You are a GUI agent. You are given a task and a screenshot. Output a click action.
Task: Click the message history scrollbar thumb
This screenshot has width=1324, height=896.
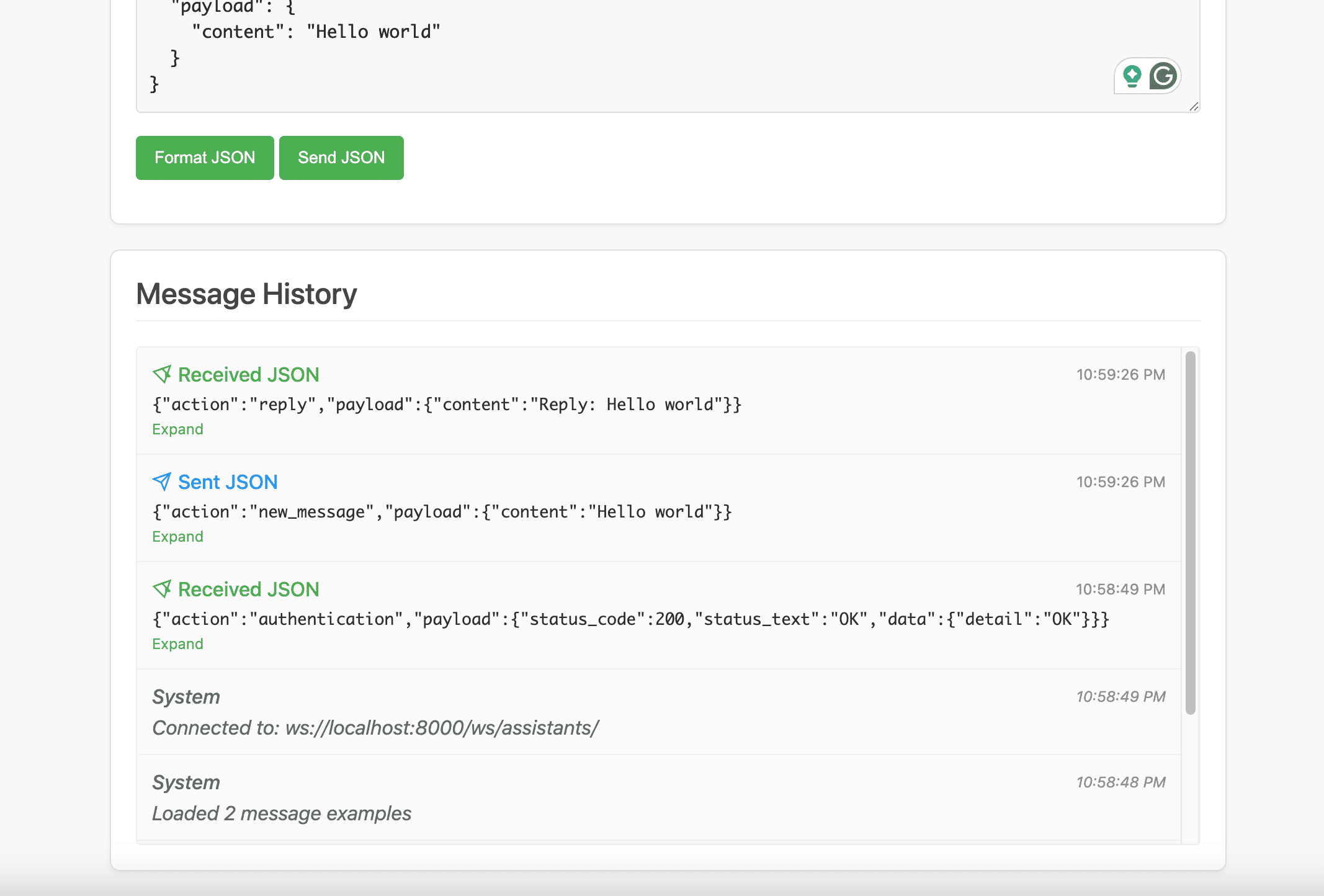(1190, 533)
